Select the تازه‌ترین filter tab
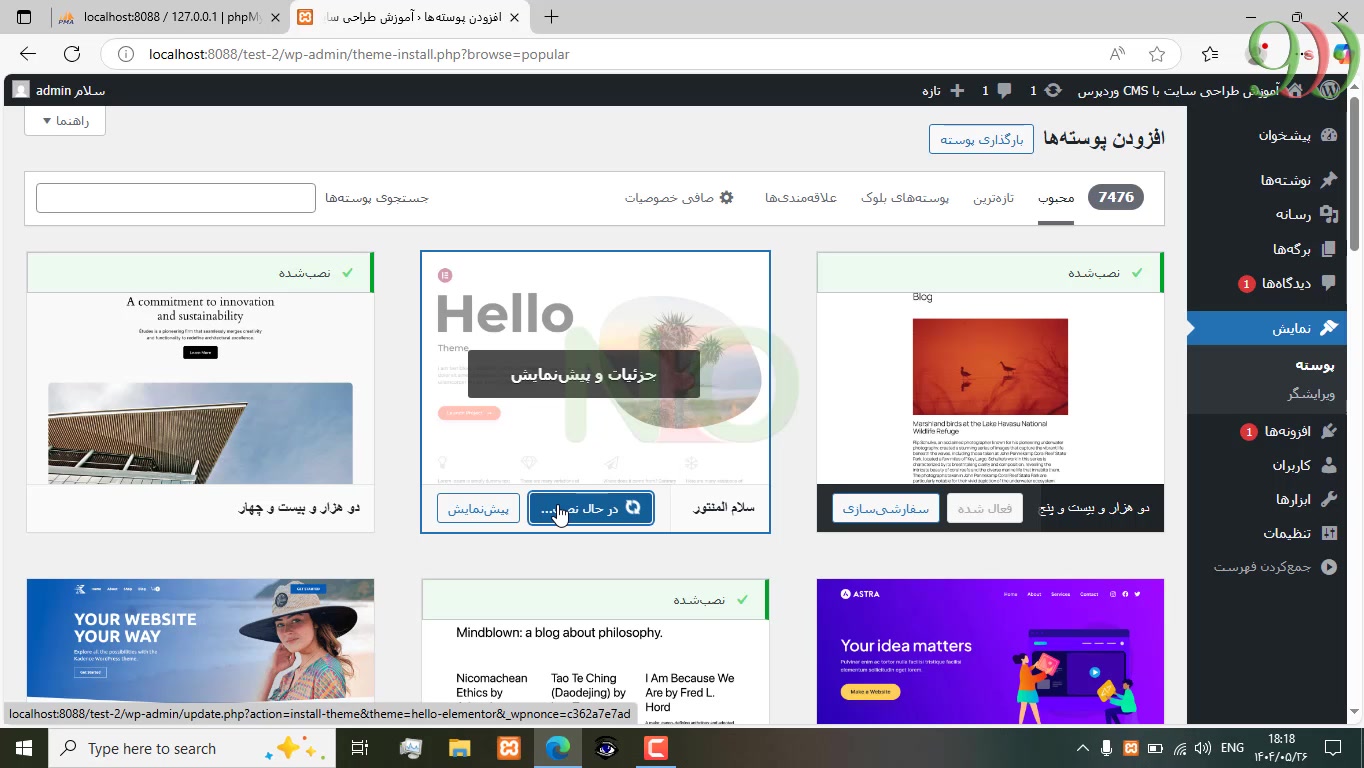This screenshot has height=768, width=1364. tap(994, 198)
